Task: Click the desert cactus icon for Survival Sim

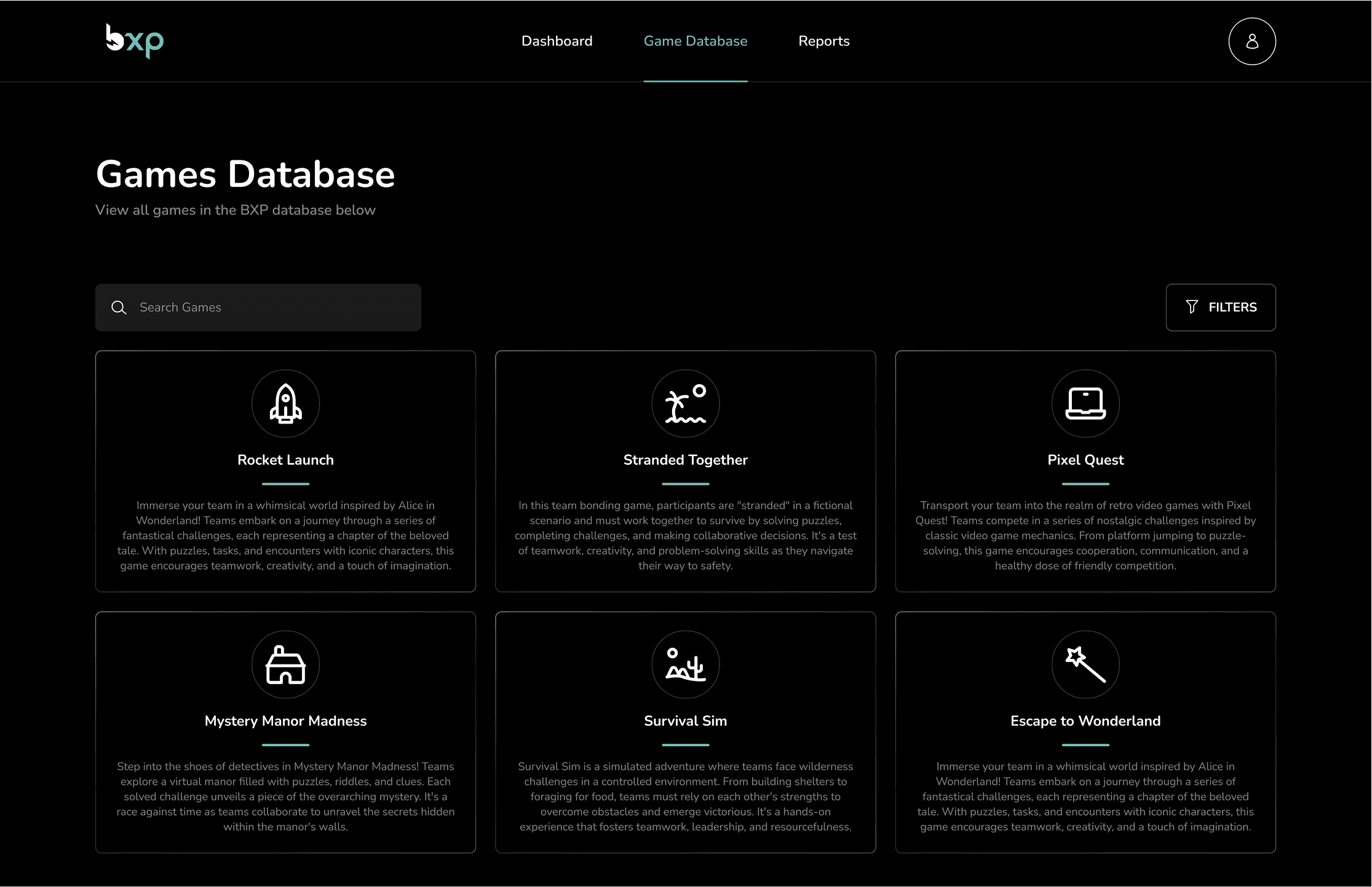Action: click(685, 664)
